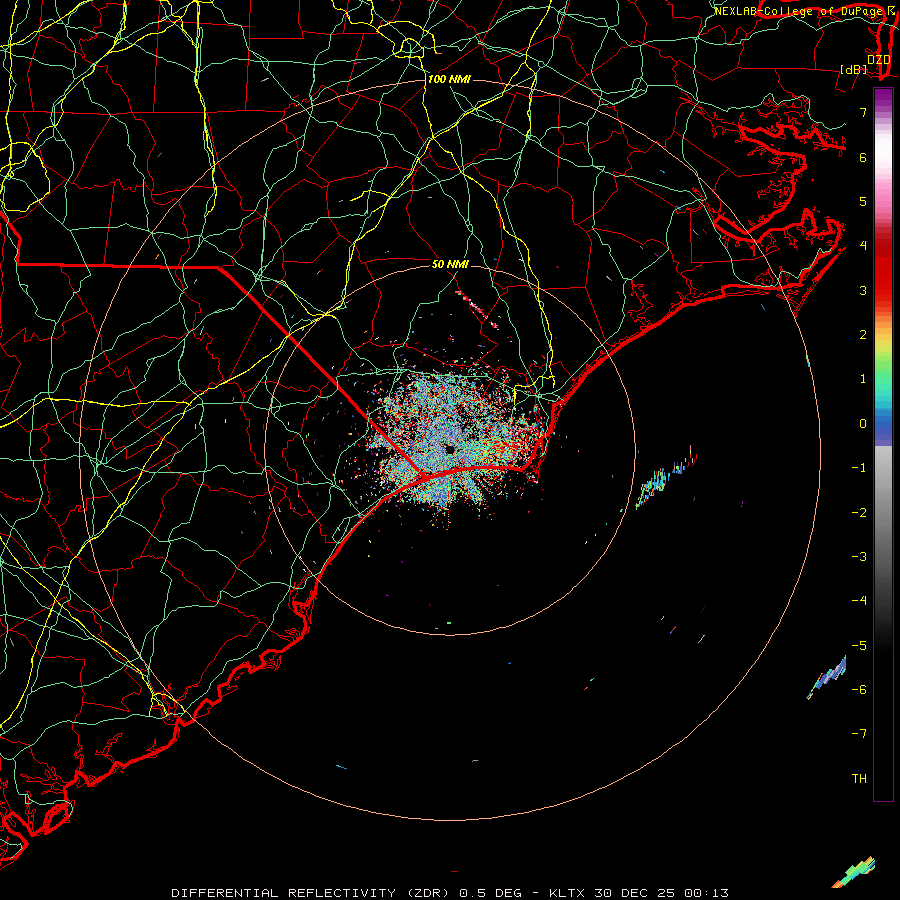Select the -2 value on the colorbar scale
Viewport: 900px width, 900px height.
pos(859,513)
